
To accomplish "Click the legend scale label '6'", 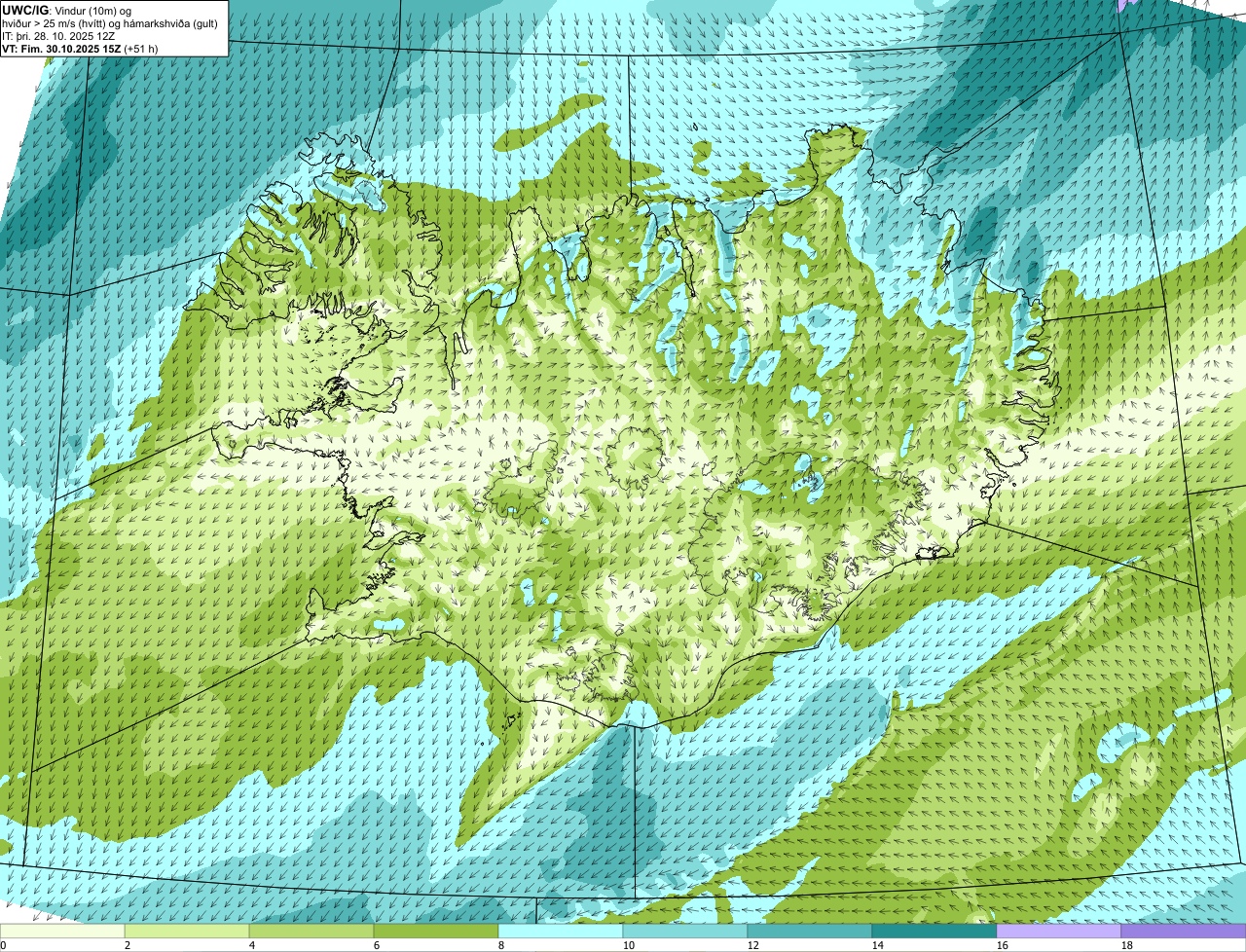I will tap(377, 945).
